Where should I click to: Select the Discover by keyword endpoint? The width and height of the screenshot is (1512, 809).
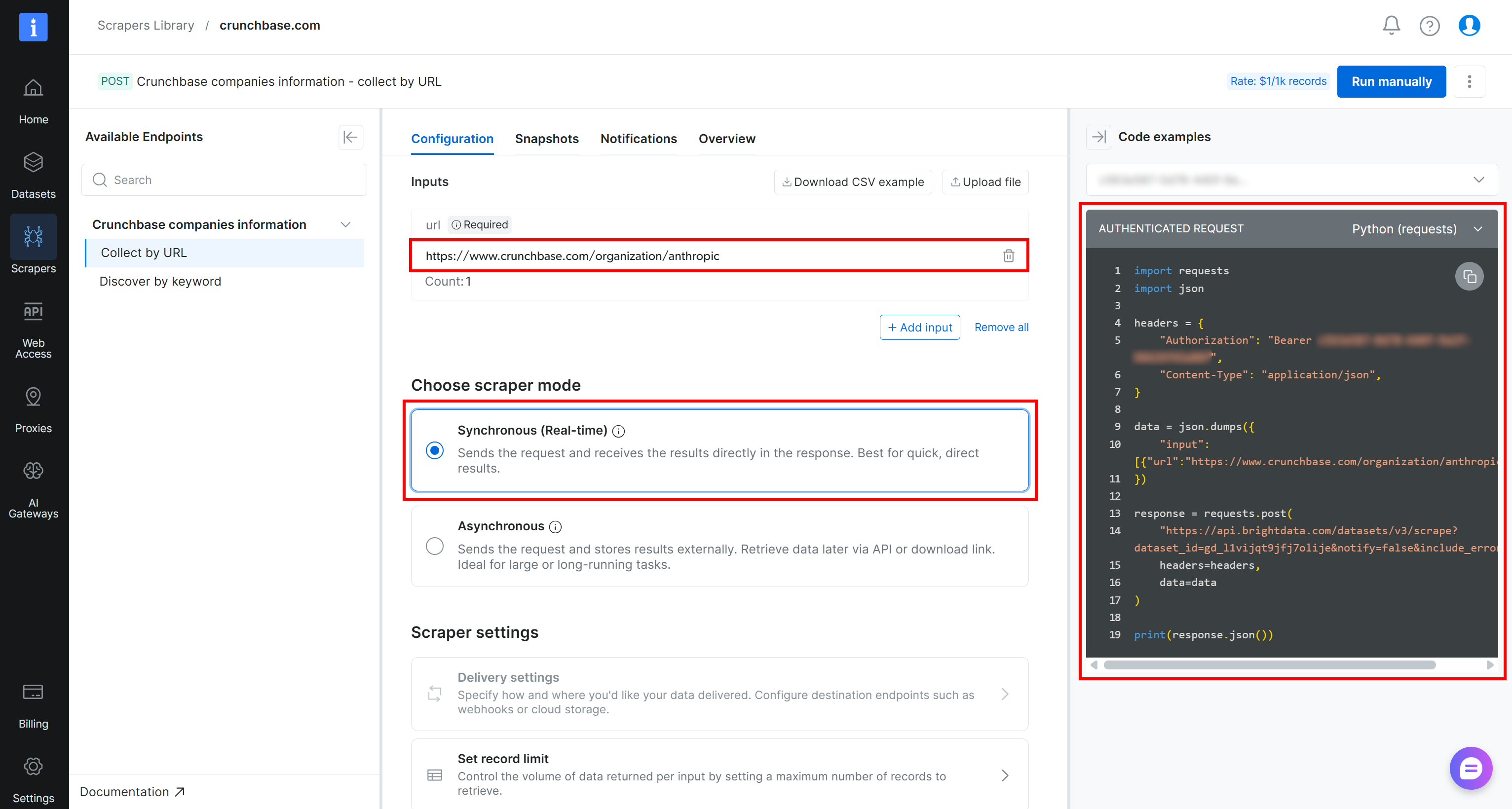coord(160,282)
